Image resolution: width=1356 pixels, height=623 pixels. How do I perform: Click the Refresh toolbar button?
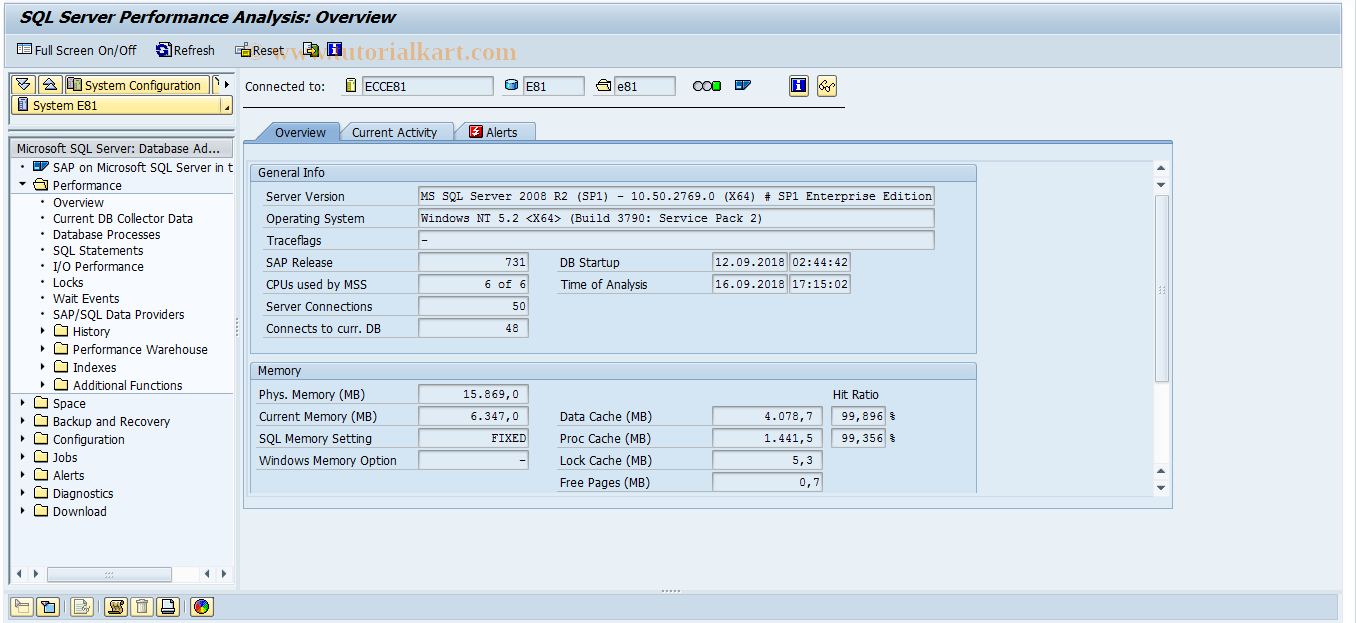point(186,50)
